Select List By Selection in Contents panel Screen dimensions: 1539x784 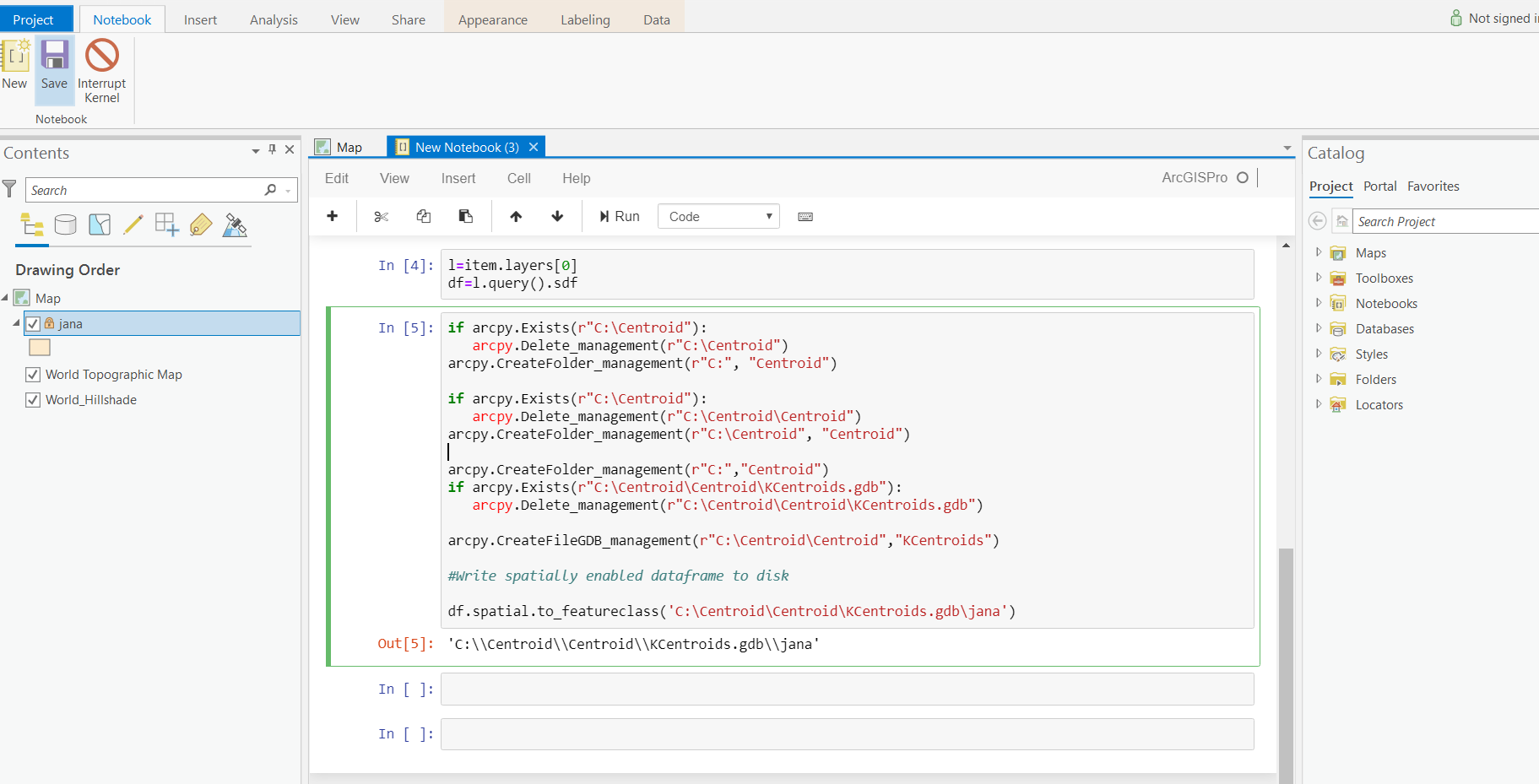[99, 224]
